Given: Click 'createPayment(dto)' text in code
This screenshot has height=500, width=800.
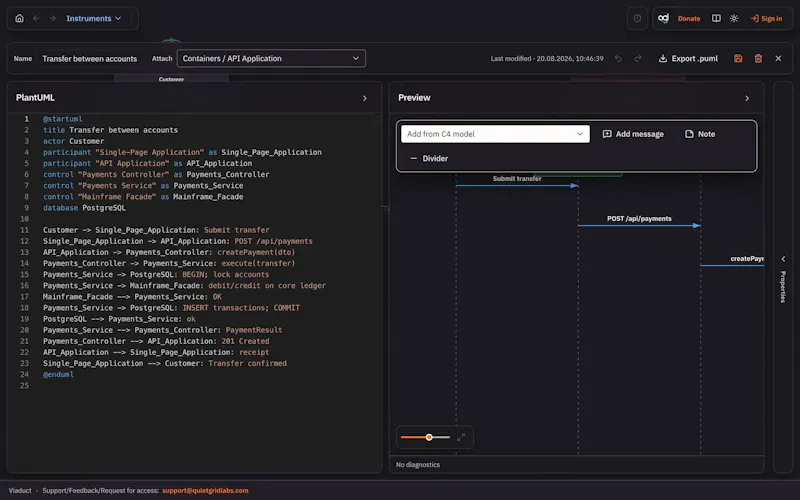Looking at the screenshot, I should click(256, 252).
